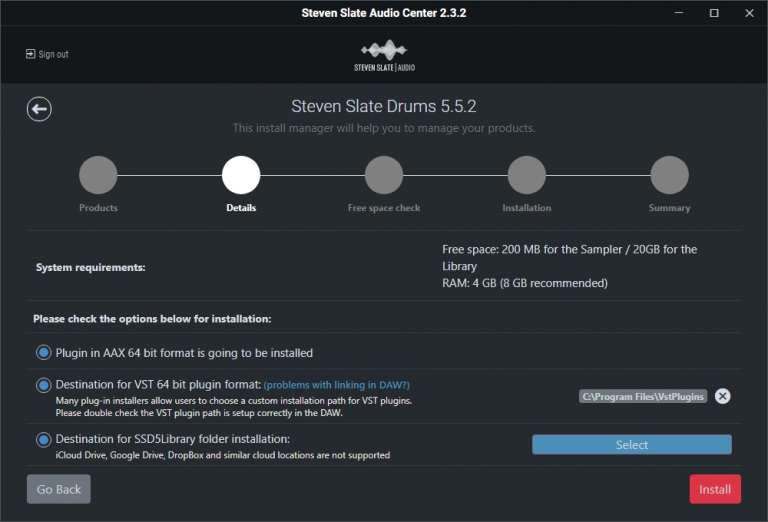Click the Details step circle

tap(241, 175)
